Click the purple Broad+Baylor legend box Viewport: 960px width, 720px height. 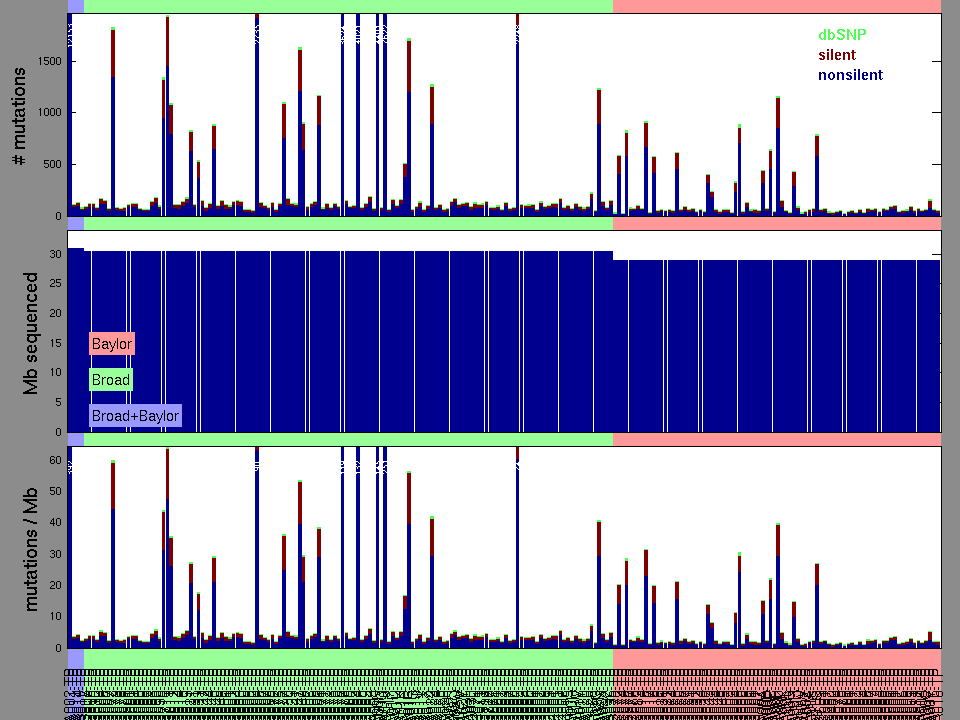click(135, 416)
